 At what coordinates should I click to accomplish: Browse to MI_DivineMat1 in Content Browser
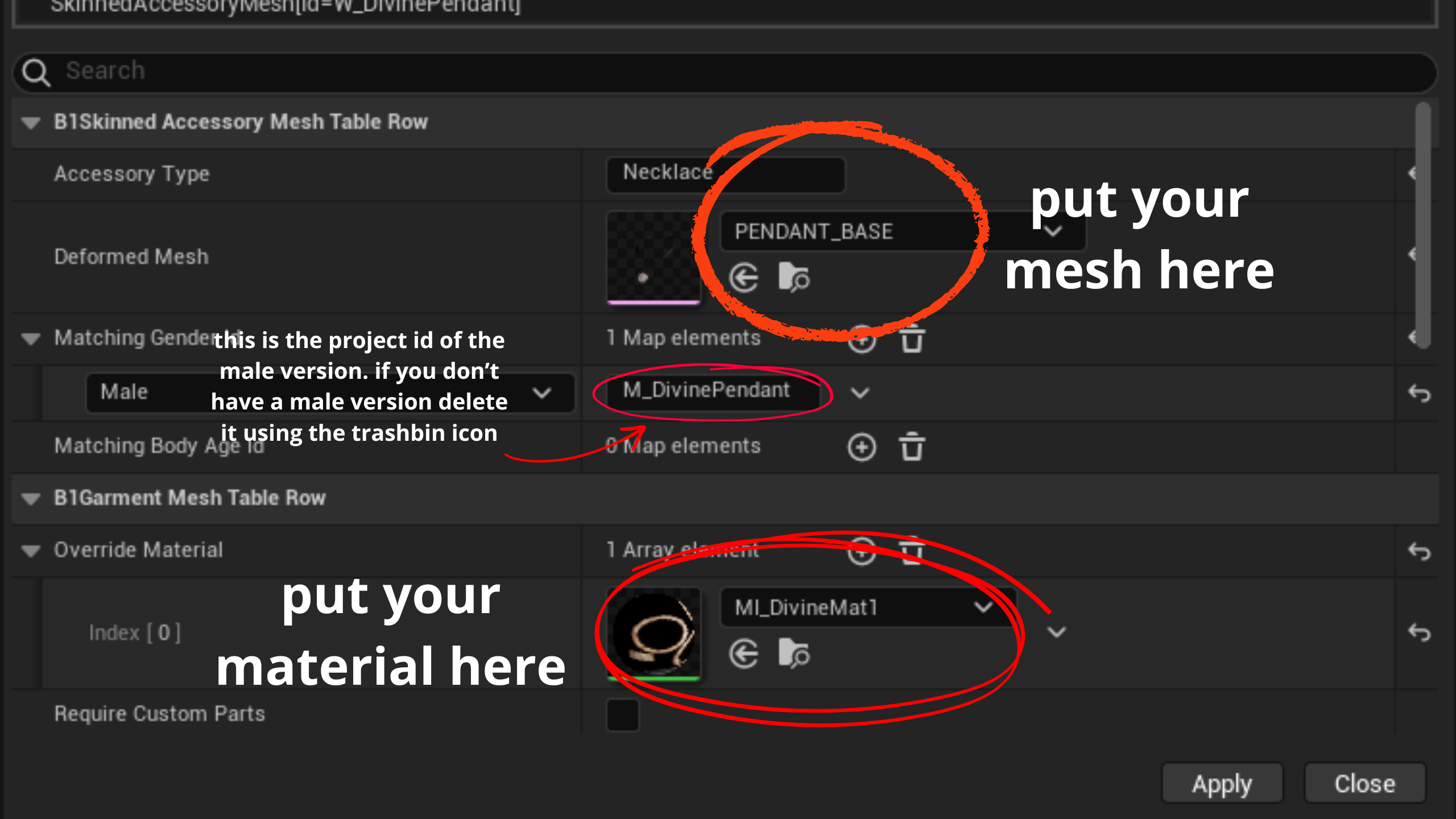793,653
